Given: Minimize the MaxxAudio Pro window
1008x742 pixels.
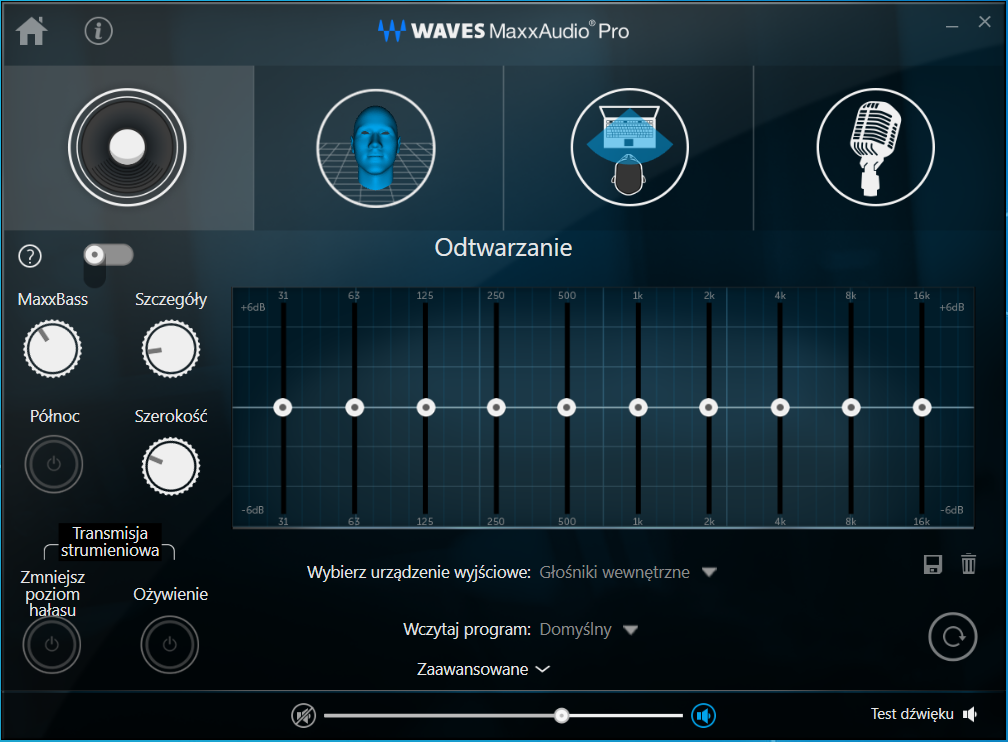Looking at the screenshot, I should tap(952, 26).
